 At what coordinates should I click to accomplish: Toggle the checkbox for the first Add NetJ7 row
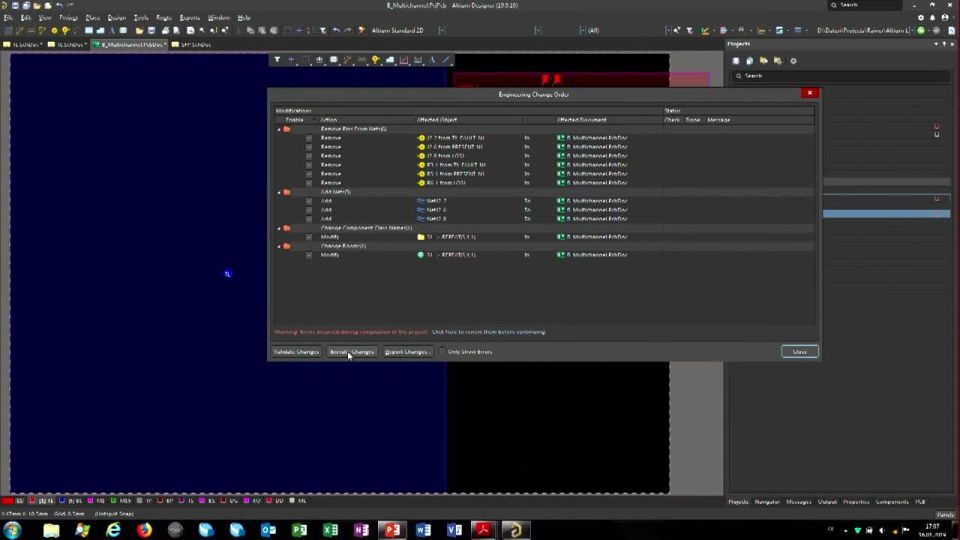click(309, 201)
